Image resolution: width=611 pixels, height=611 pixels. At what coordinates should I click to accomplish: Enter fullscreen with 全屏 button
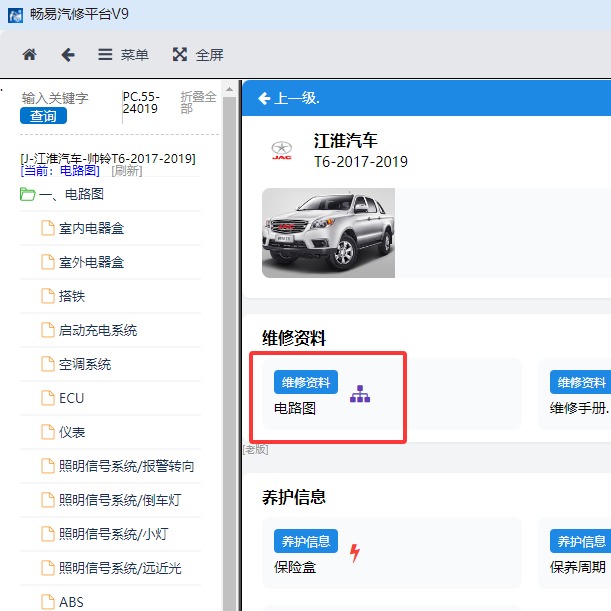click(x=198, y=55)
